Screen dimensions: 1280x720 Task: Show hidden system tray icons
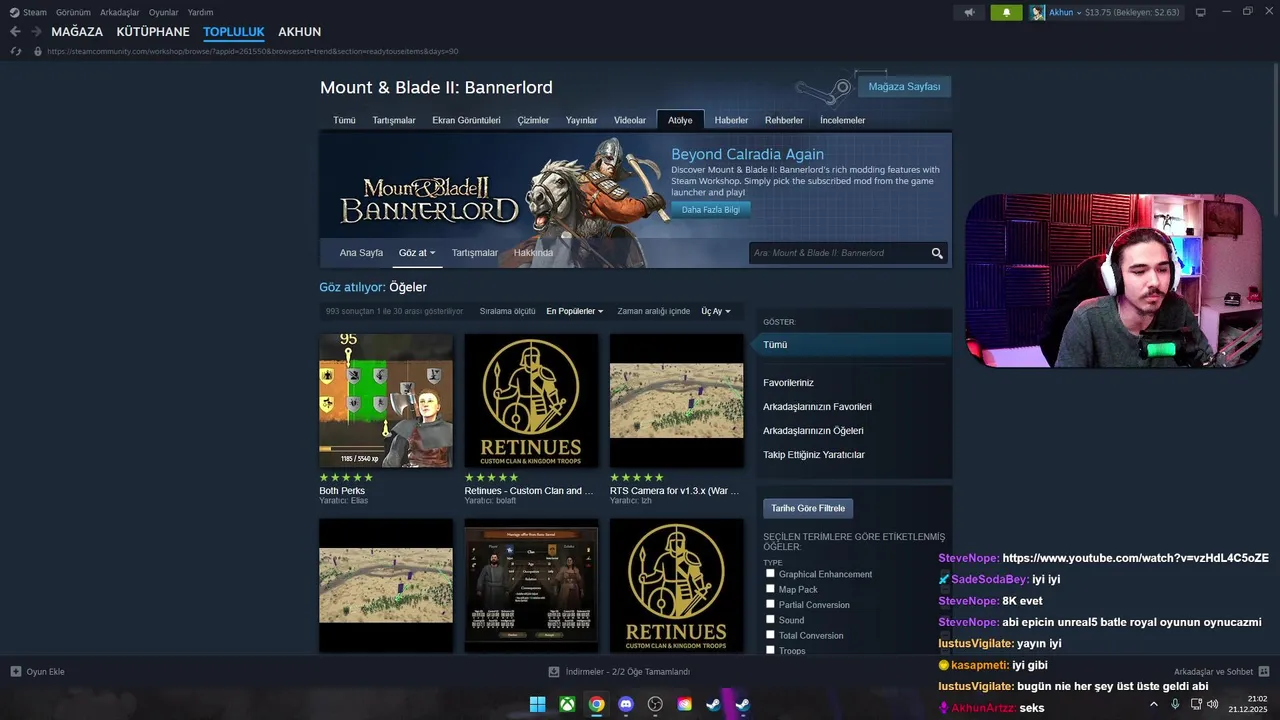[x=1154, y=704]
